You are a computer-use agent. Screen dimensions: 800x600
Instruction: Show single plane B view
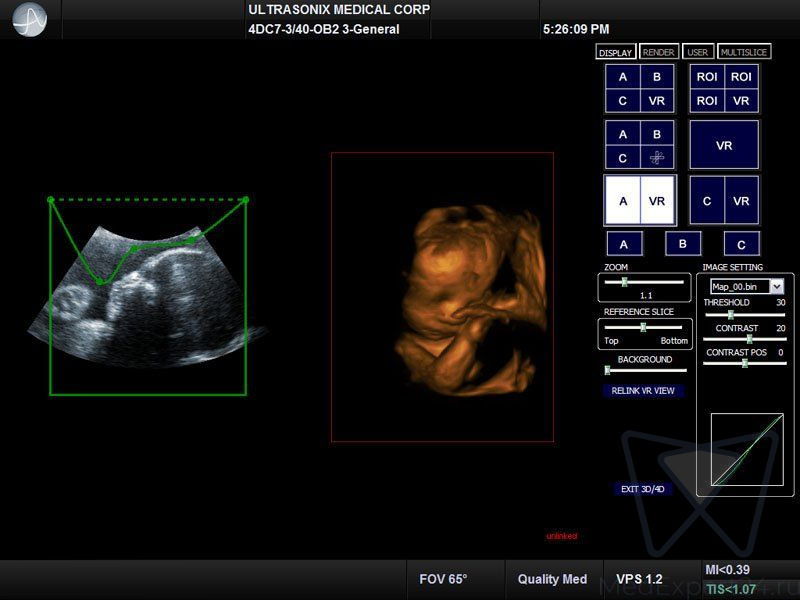point(683,243)
